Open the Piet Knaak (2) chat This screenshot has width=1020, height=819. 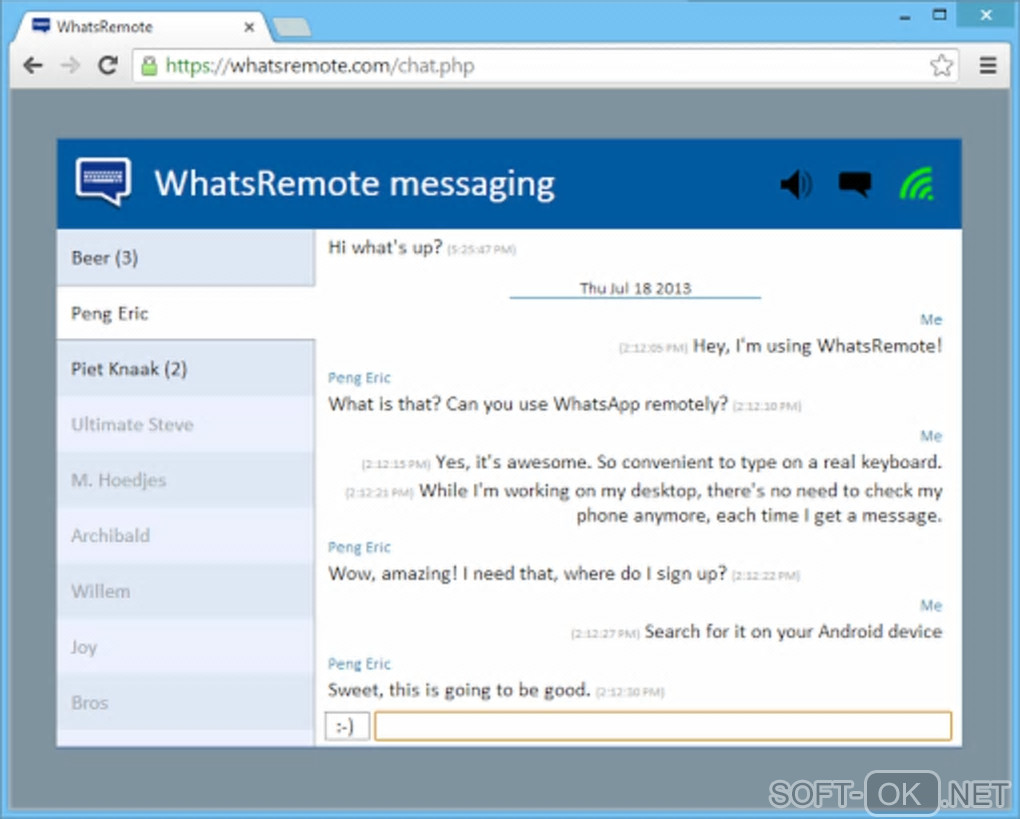coord(186,369)
